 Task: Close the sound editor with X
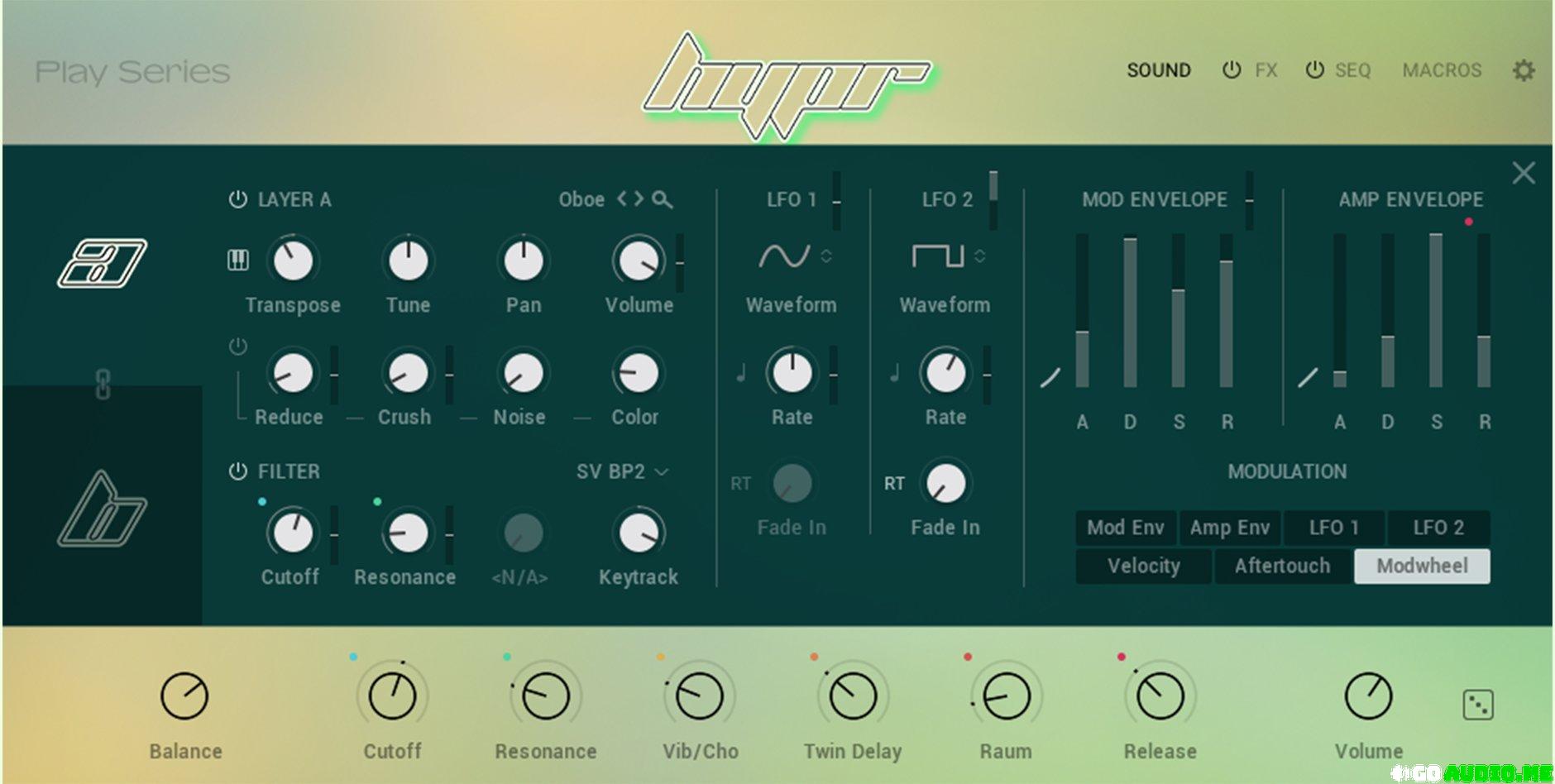1524,173
